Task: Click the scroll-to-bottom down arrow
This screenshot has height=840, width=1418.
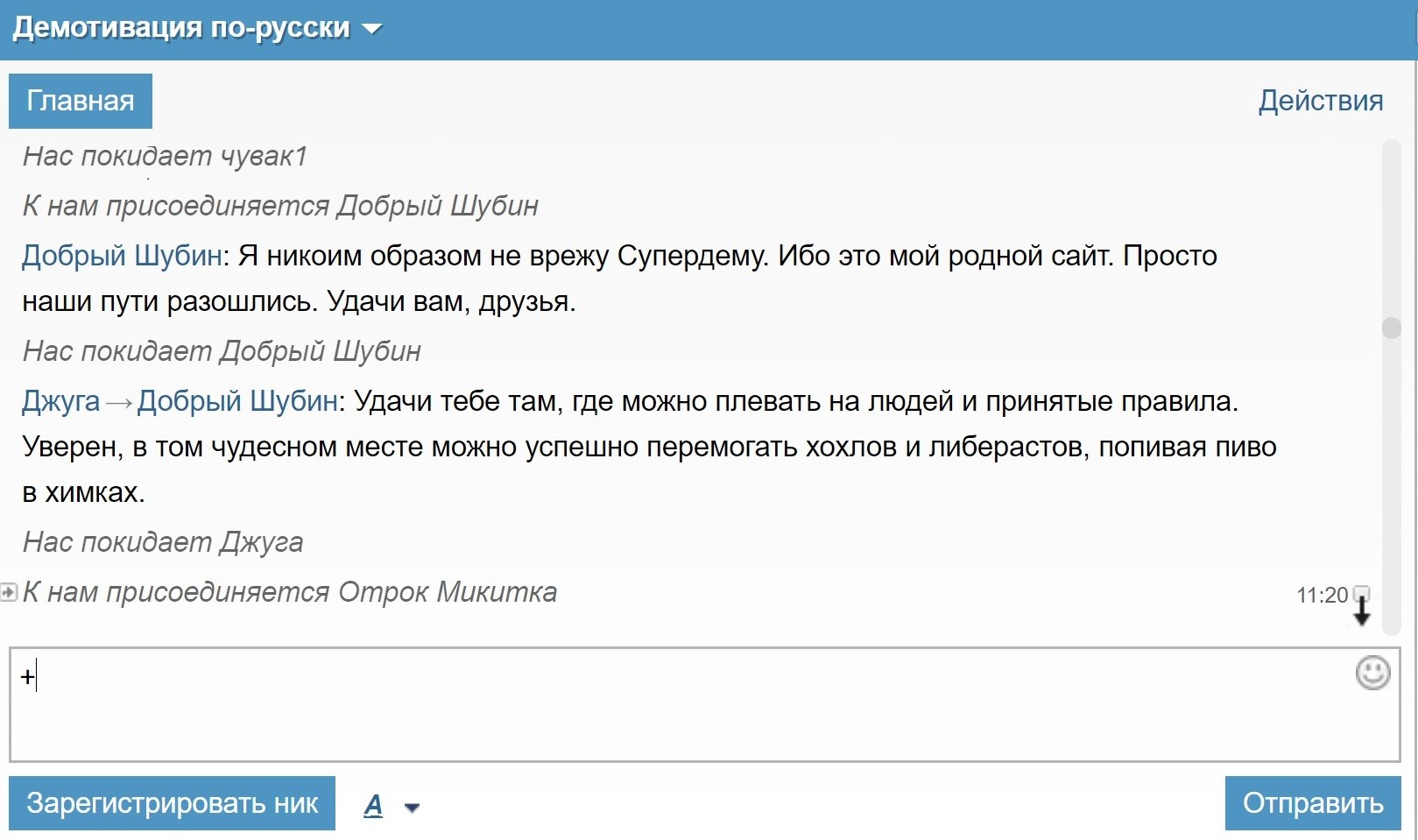Action: pos(1362,611)
